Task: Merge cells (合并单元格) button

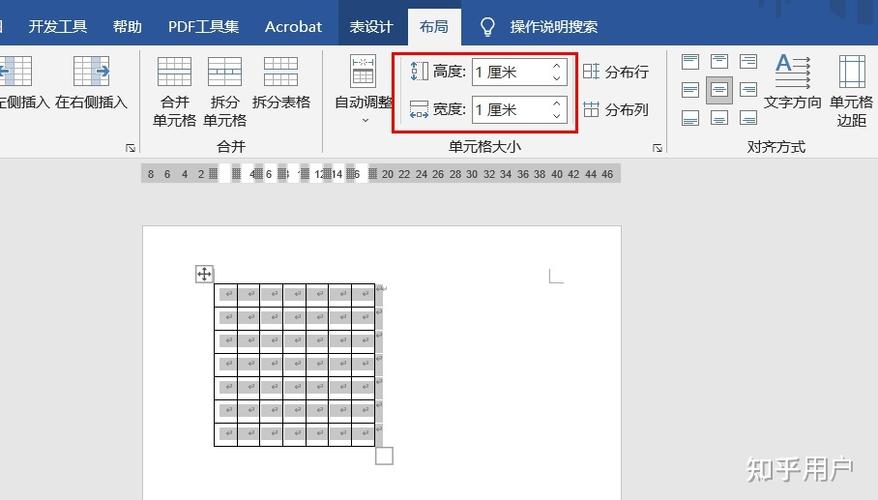Action: [x=174, y=92]
